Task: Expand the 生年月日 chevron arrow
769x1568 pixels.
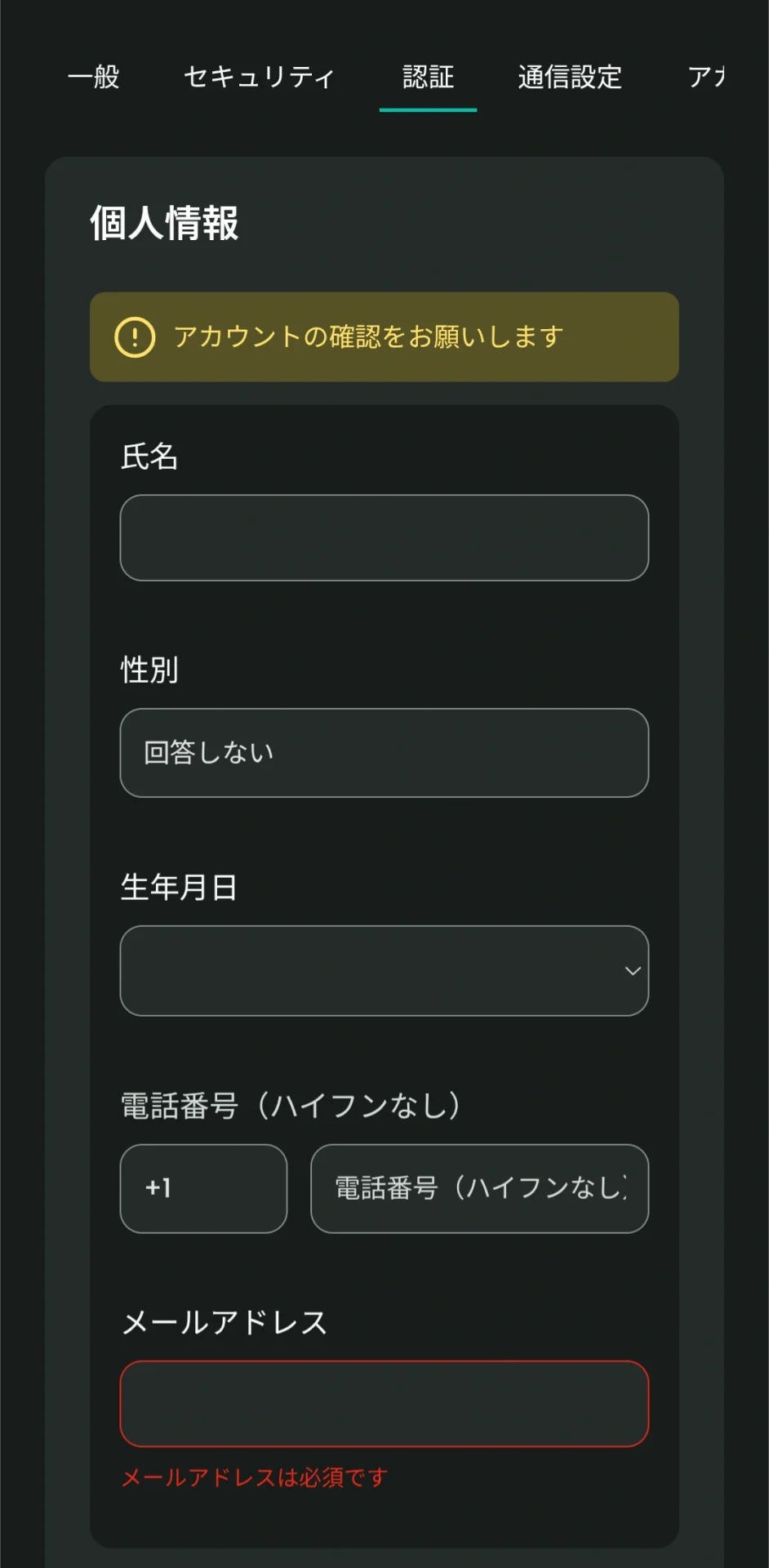Action: click(x=632, y=970)
